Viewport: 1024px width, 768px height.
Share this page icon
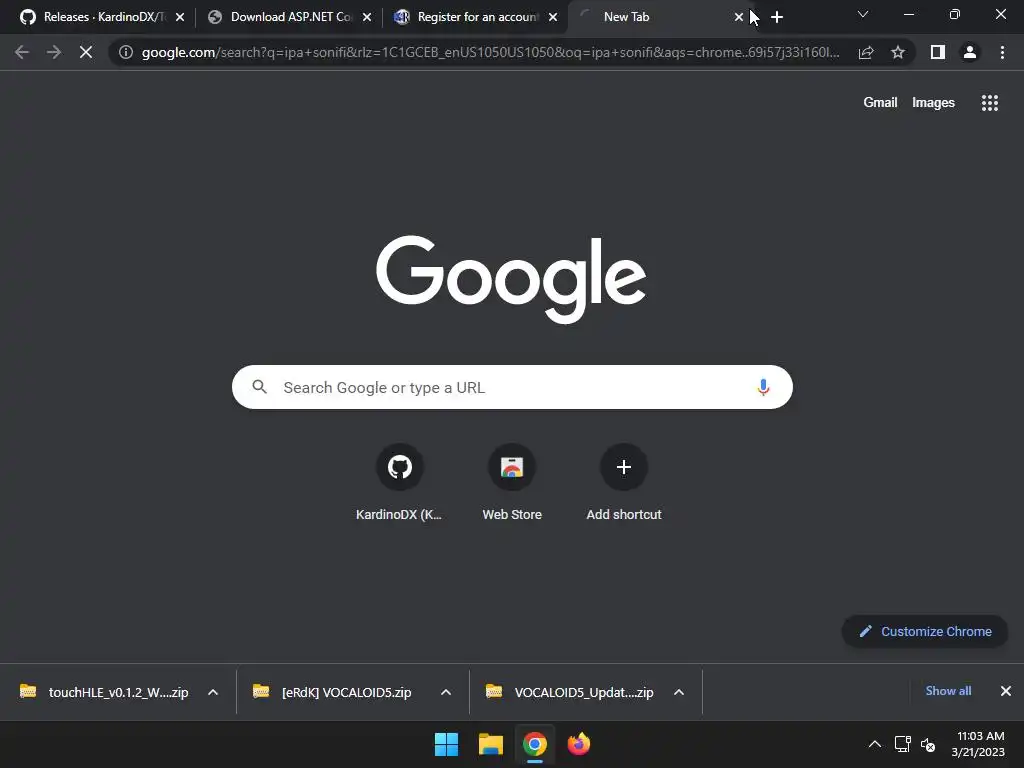[x=866, y=52]
